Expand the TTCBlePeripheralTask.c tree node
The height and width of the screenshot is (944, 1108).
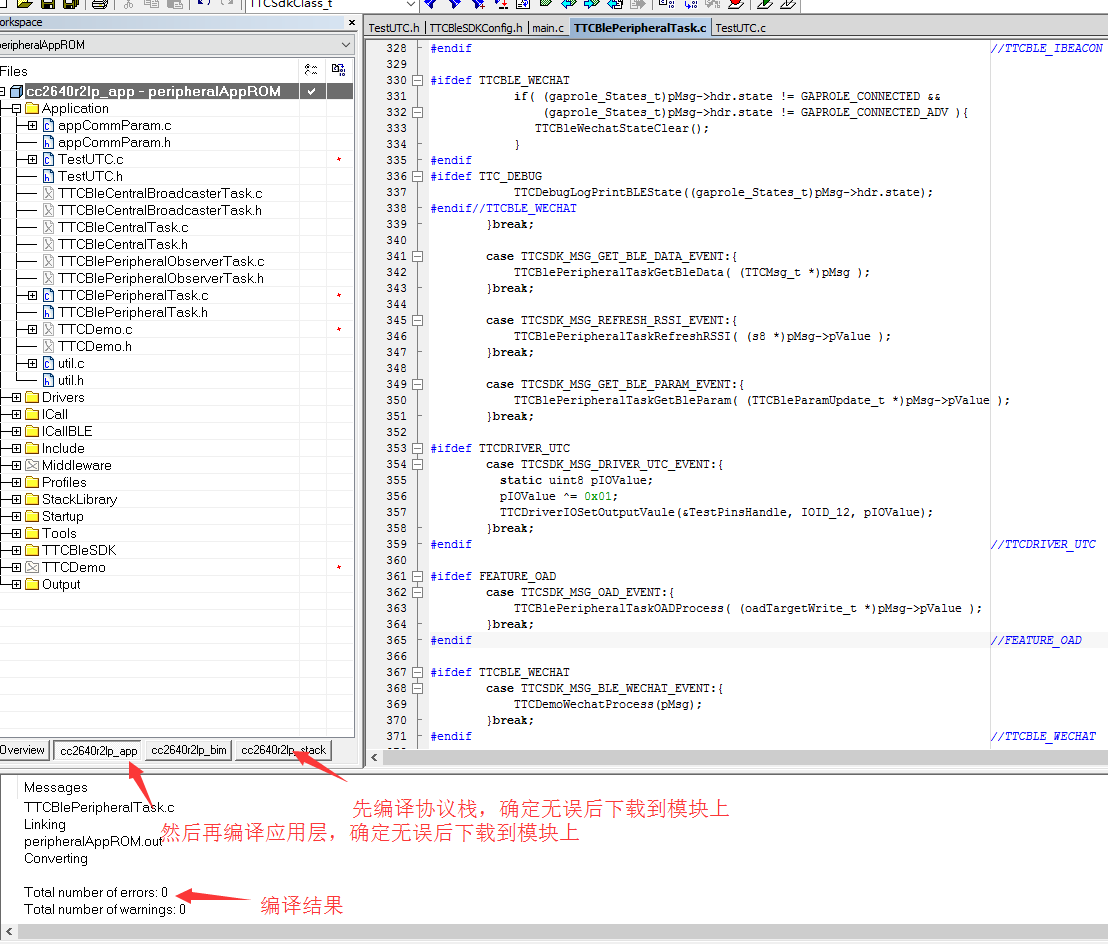[x=33, y=295]
